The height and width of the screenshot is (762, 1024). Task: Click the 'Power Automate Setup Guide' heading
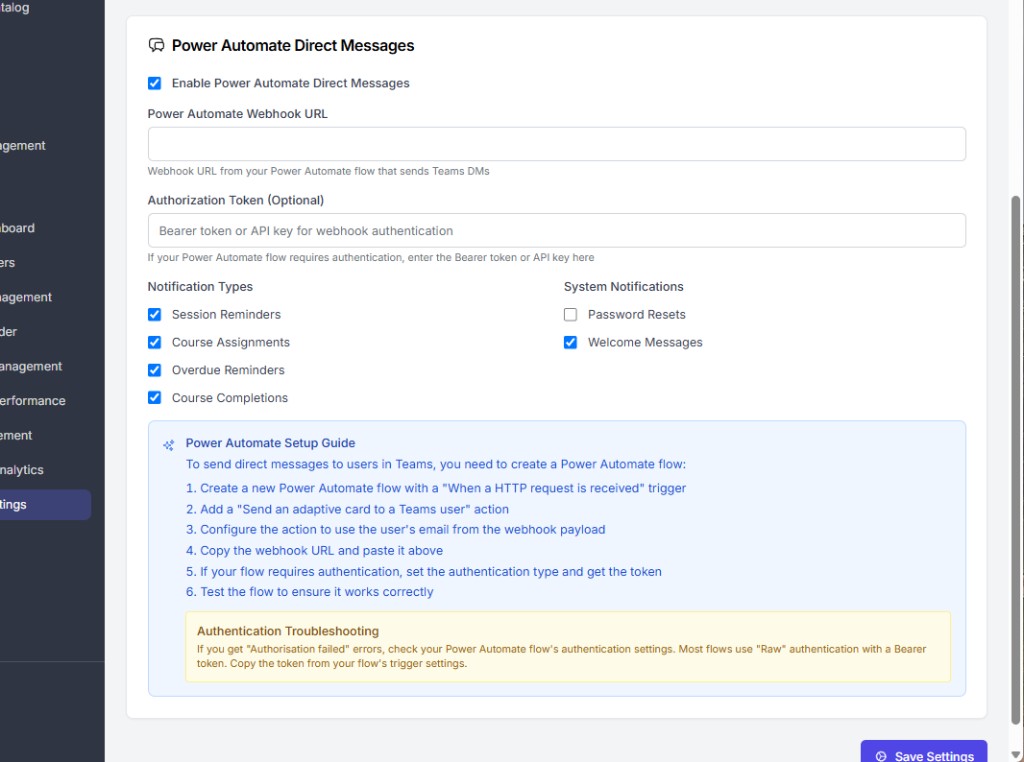(x=270, y=443)
